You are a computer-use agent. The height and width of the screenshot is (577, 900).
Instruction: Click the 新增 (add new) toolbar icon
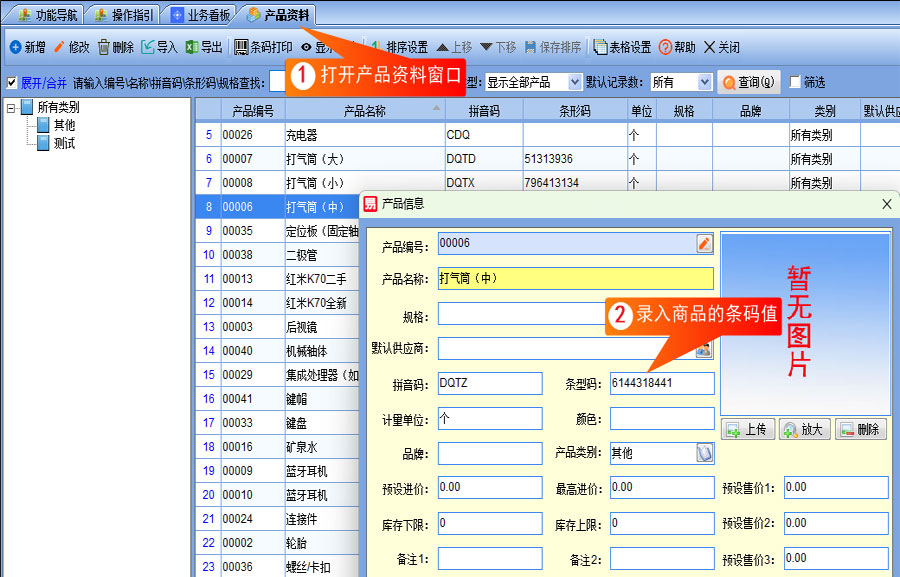point(15,47)
